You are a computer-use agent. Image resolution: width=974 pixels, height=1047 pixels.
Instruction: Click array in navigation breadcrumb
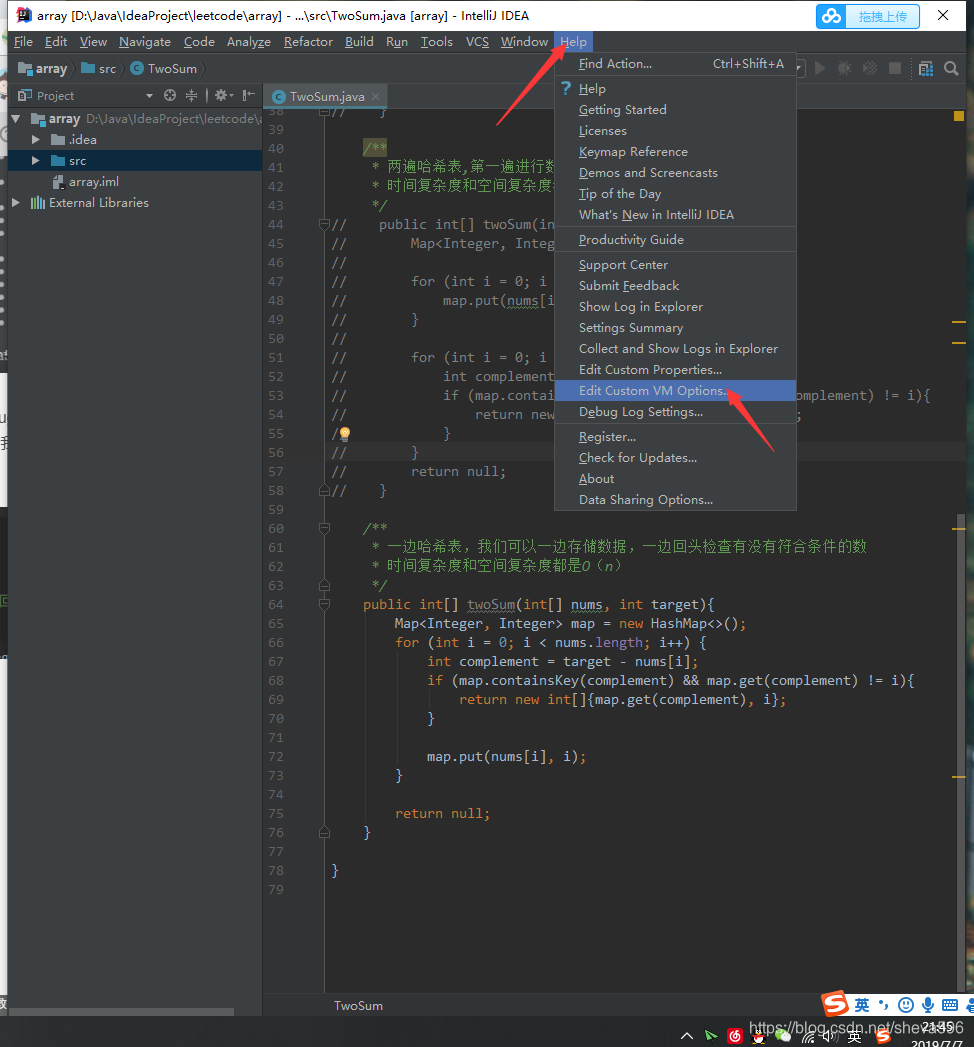click(43, 68)
